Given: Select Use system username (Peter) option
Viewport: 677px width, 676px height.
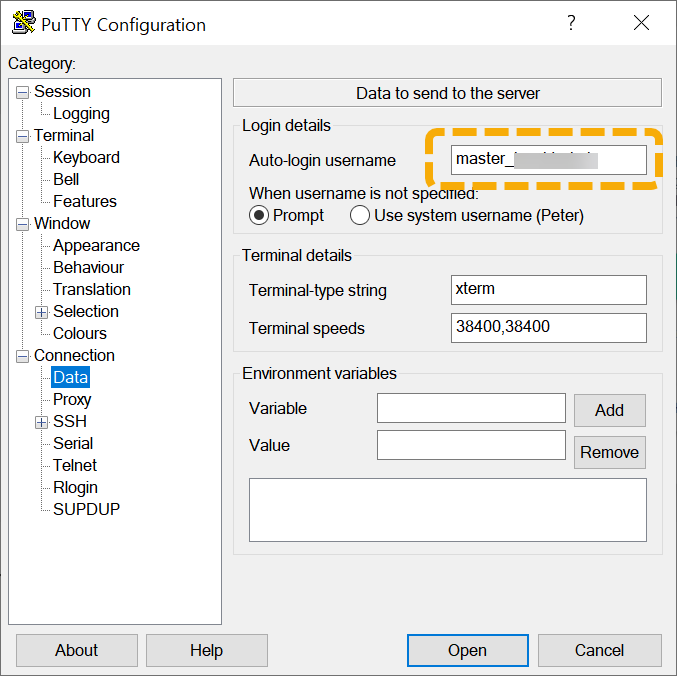Looking at the screenshot, I should click(360, 215).
